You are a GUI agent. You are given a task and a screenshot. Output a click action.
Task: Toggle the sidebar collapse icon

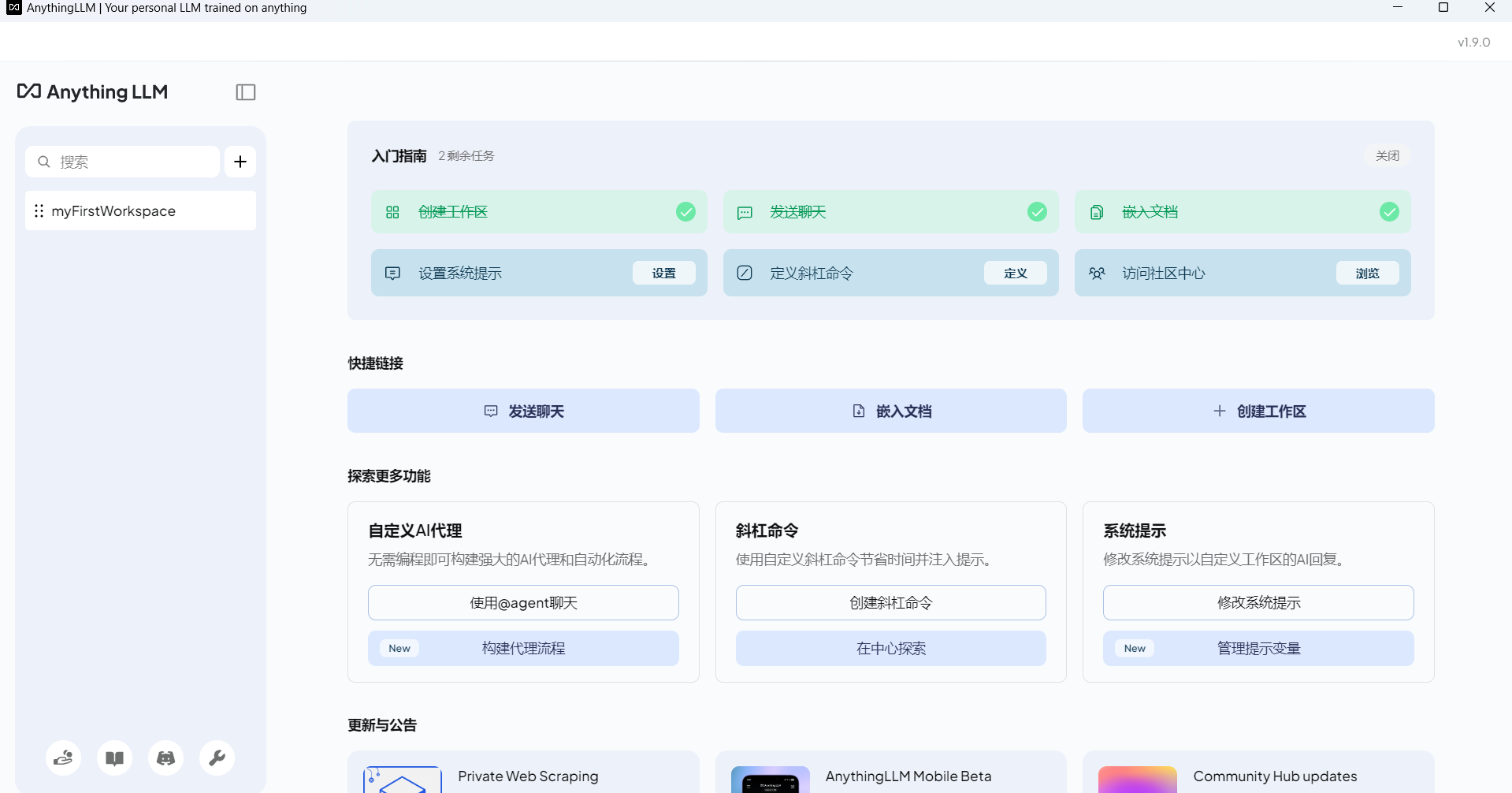coord(246,92)
